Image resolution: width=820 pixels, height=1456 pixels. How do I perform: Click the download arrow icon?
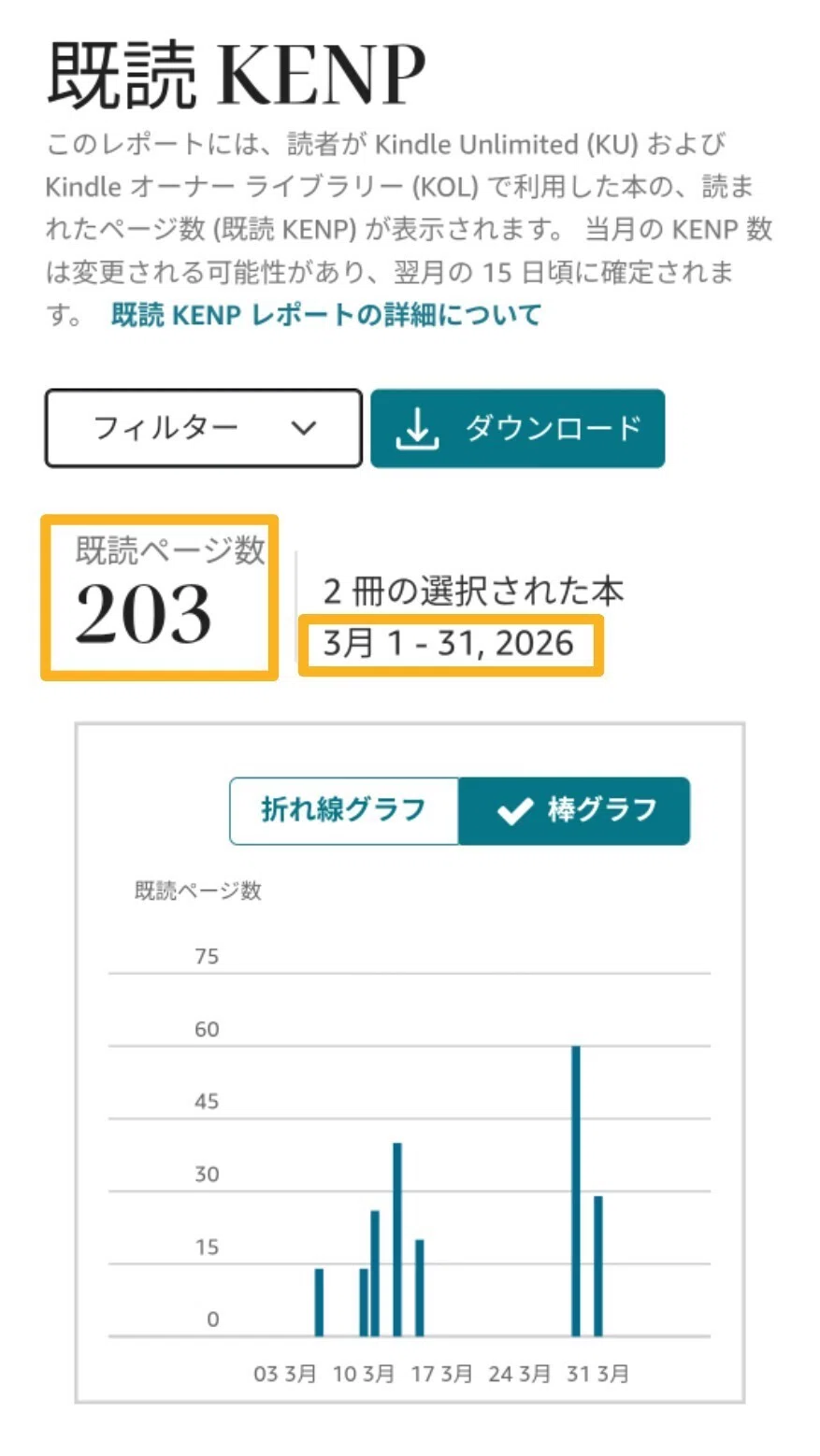point(417,428)
